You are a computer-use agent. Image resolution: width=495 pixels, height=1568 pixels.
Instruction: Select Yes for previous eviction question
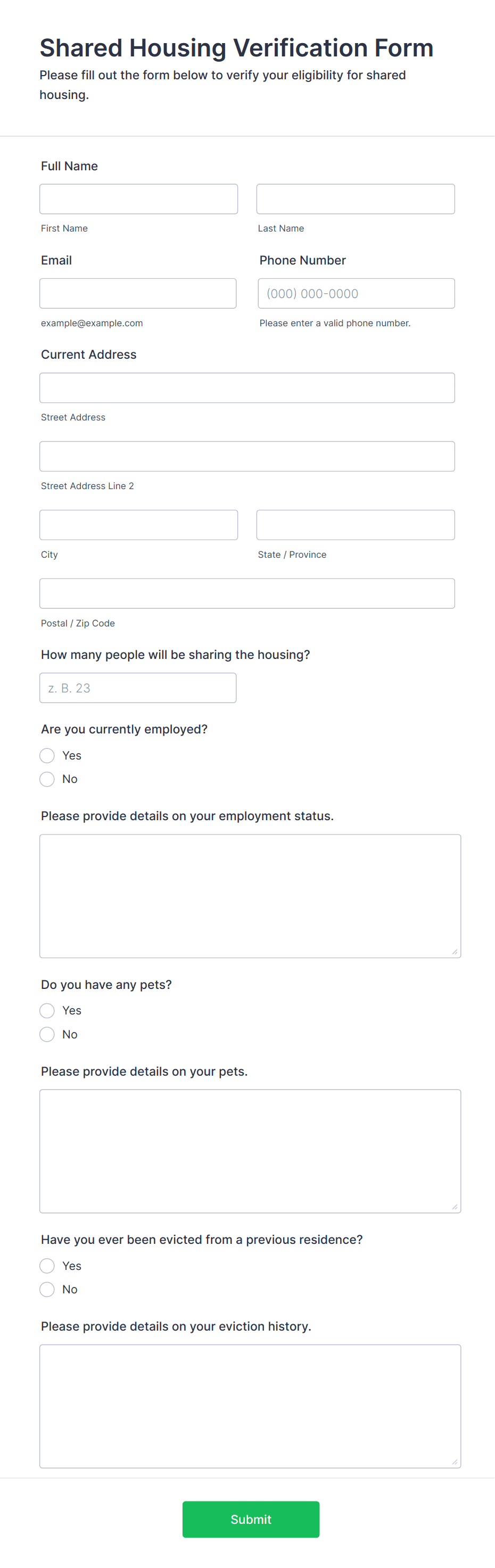click(x=47, y=1266)
